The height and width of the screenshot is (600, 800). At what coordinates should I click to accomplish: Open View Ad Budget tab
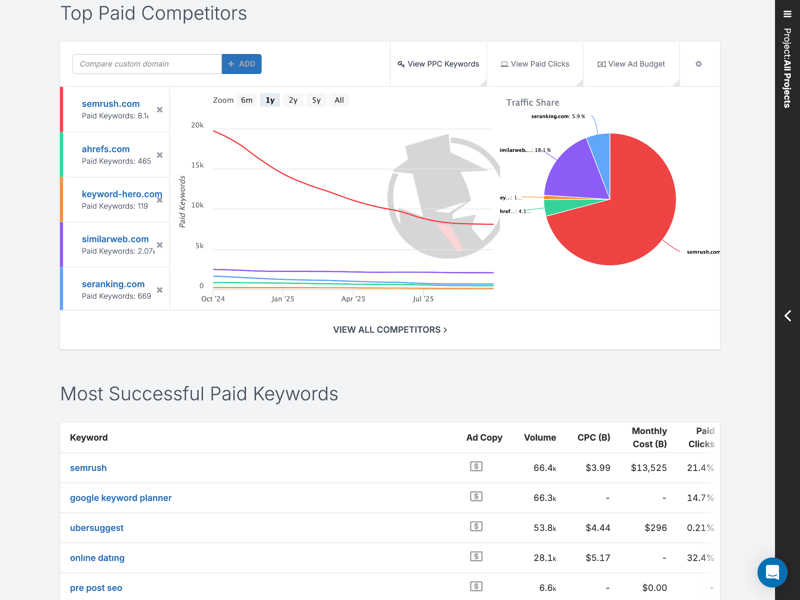[x=631, y=64]
